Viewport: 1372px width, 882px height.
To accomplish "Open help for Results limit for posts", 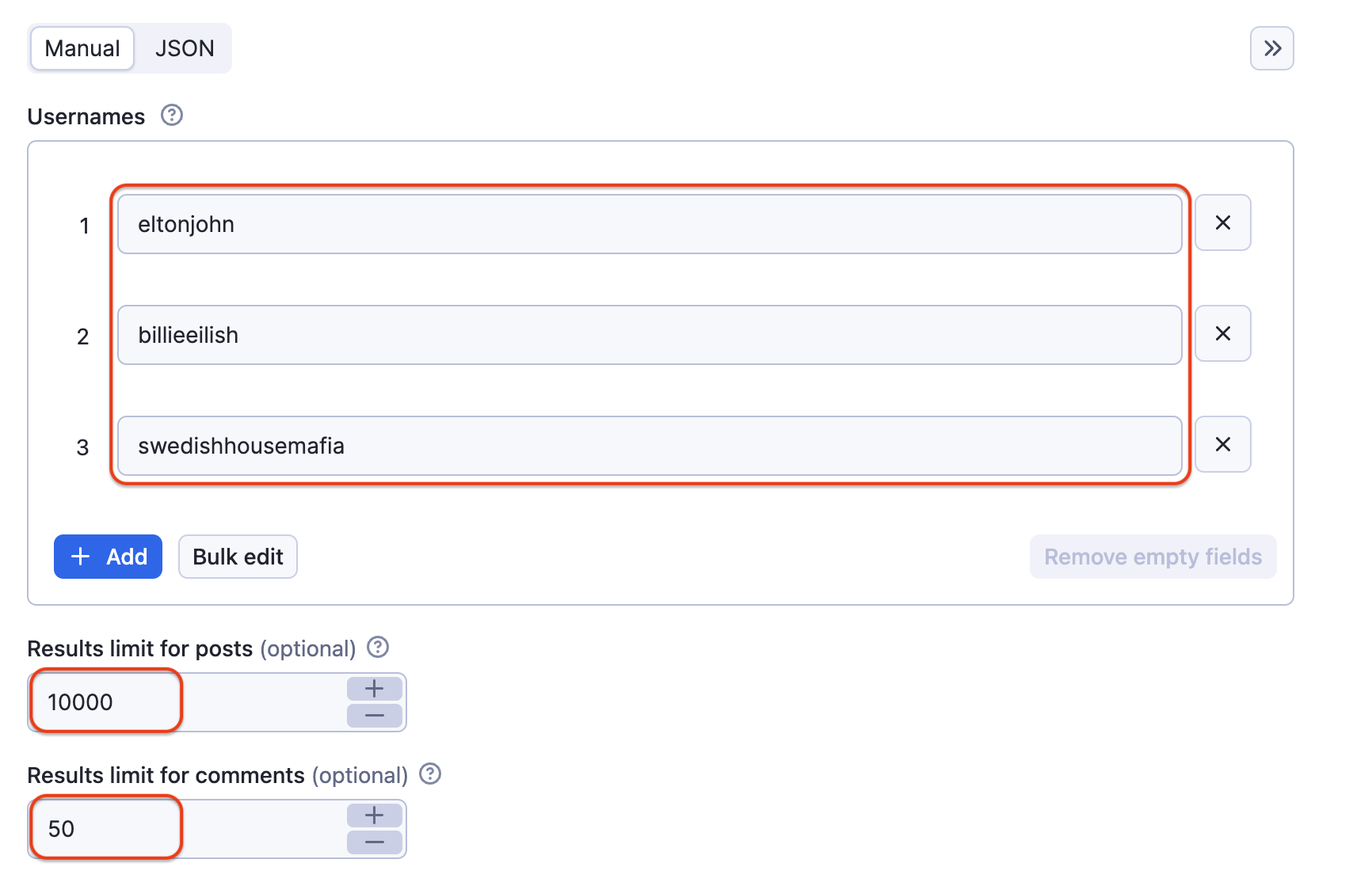I will coord(378,648).
